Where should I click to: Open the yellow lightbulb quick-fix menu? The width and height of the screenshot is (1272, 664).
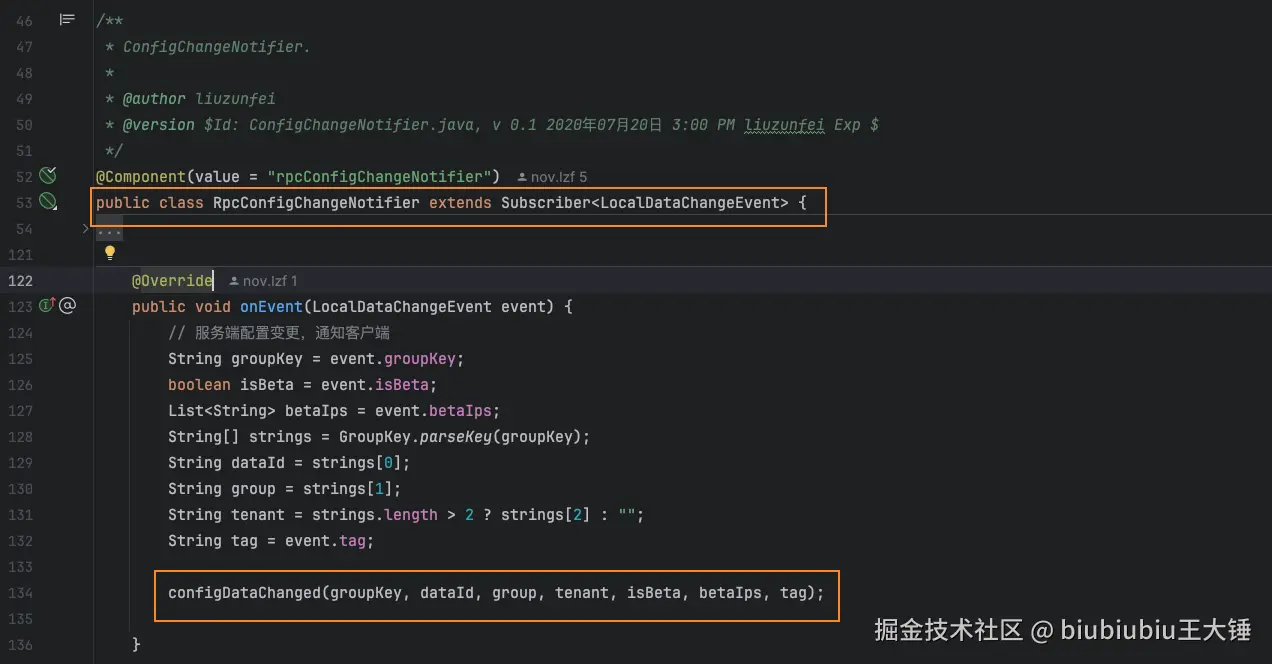110,253
